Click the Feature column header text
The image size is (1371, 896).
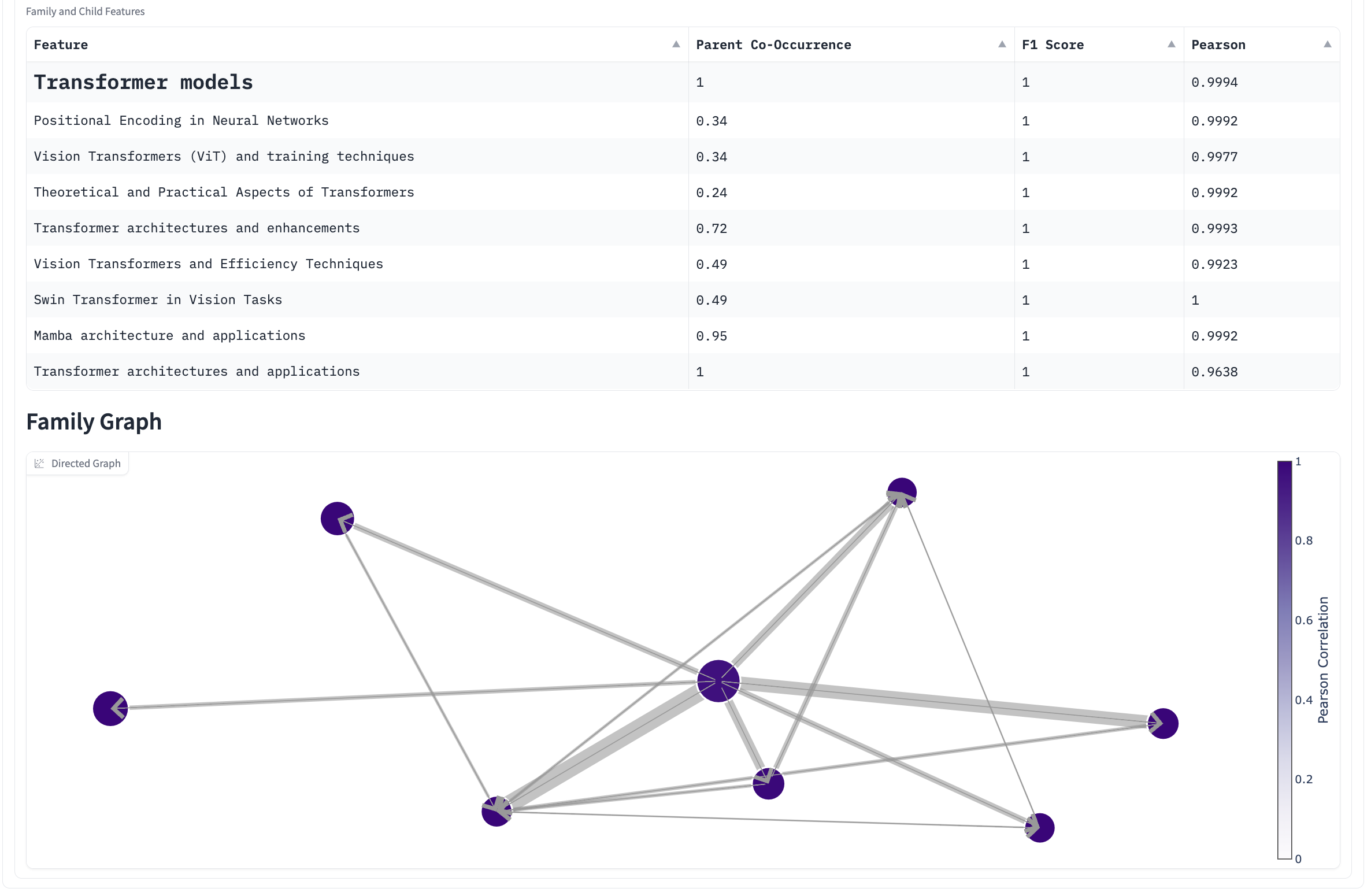pyautogui.click(x=61, y=45)
